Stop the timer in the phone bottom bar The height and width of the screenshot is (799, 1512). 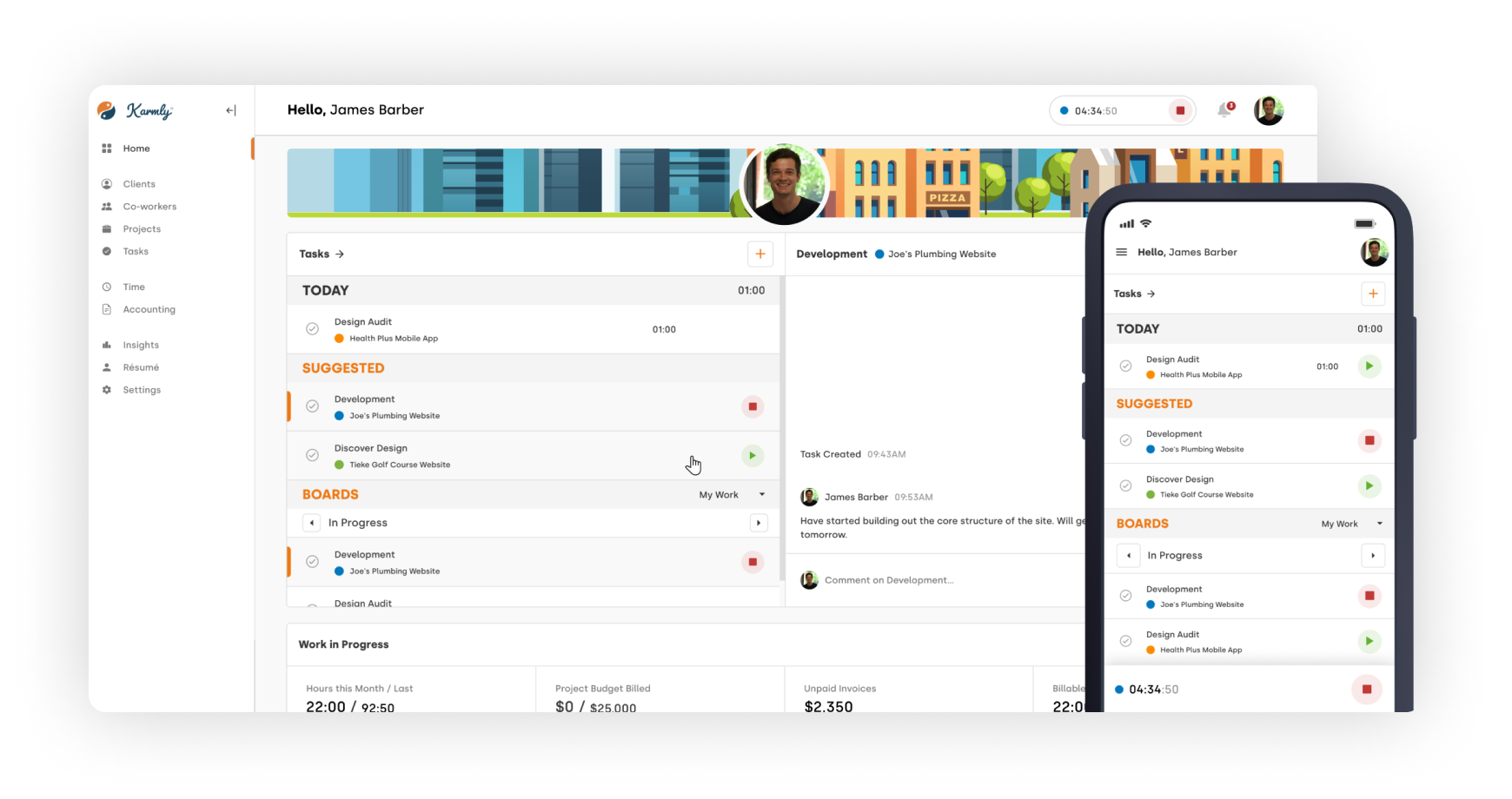pos(1367,690)
